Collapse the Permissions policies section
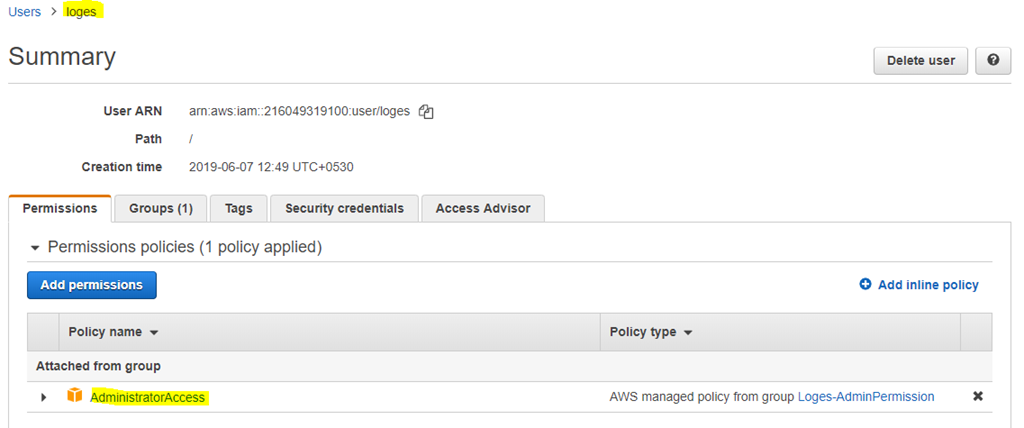 click(x=35, y=248)
